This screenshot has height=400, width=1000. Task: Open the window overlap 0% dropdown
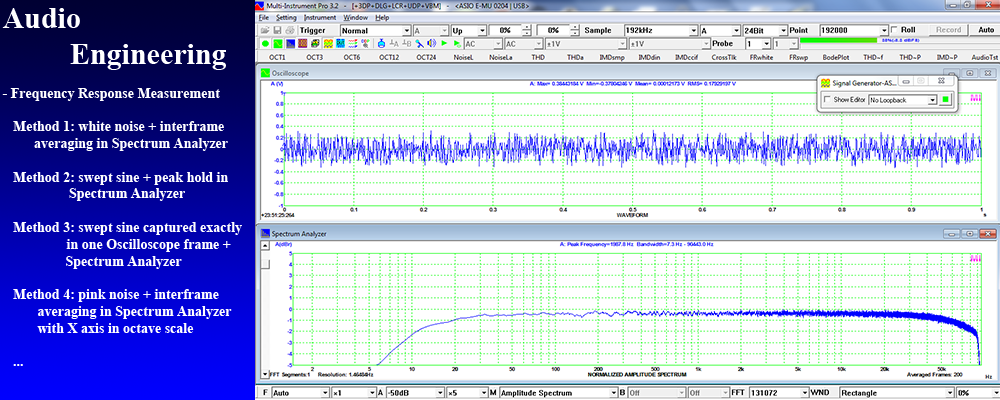point(976,393)
